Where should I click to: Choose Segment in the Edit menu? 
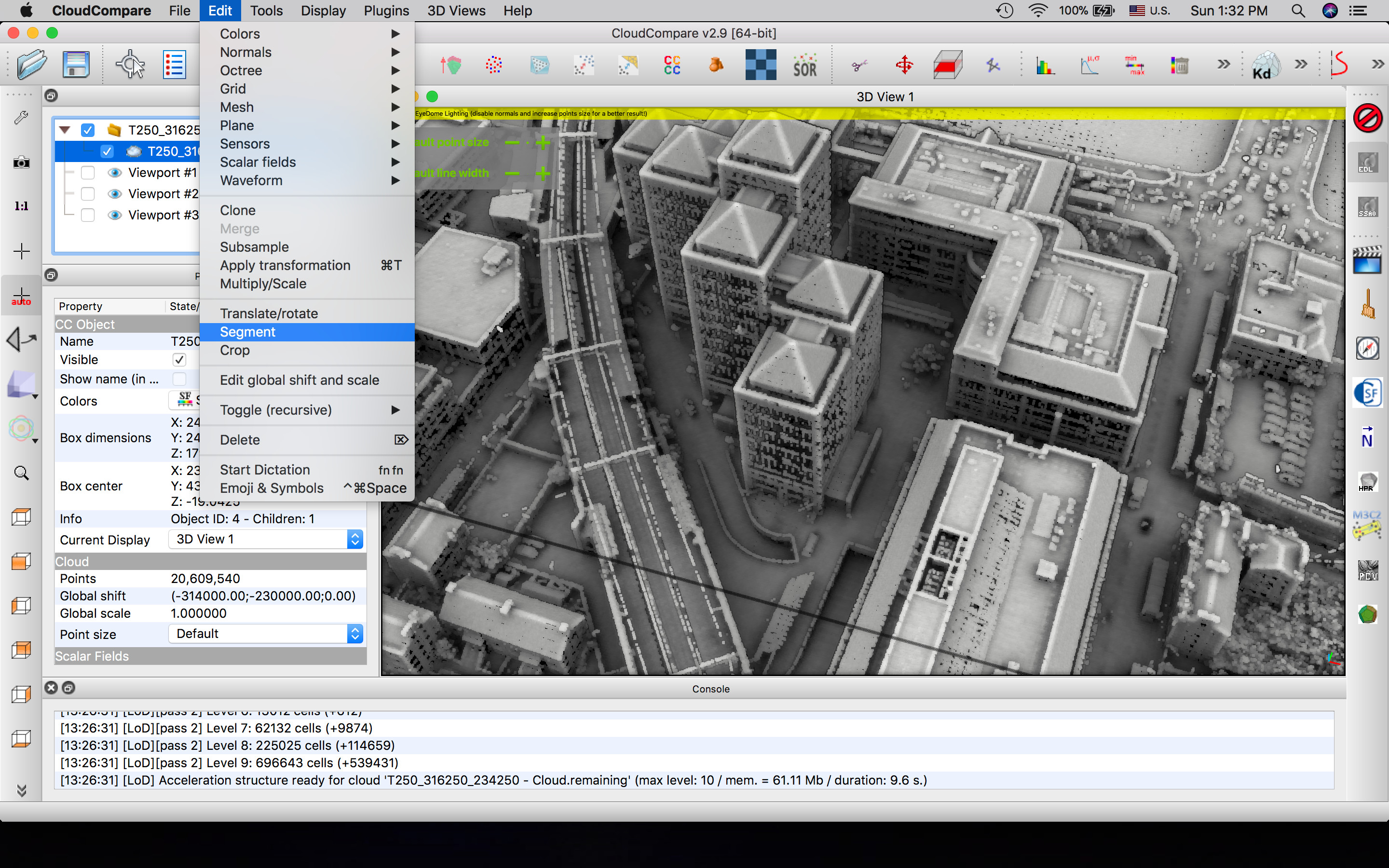248,332
